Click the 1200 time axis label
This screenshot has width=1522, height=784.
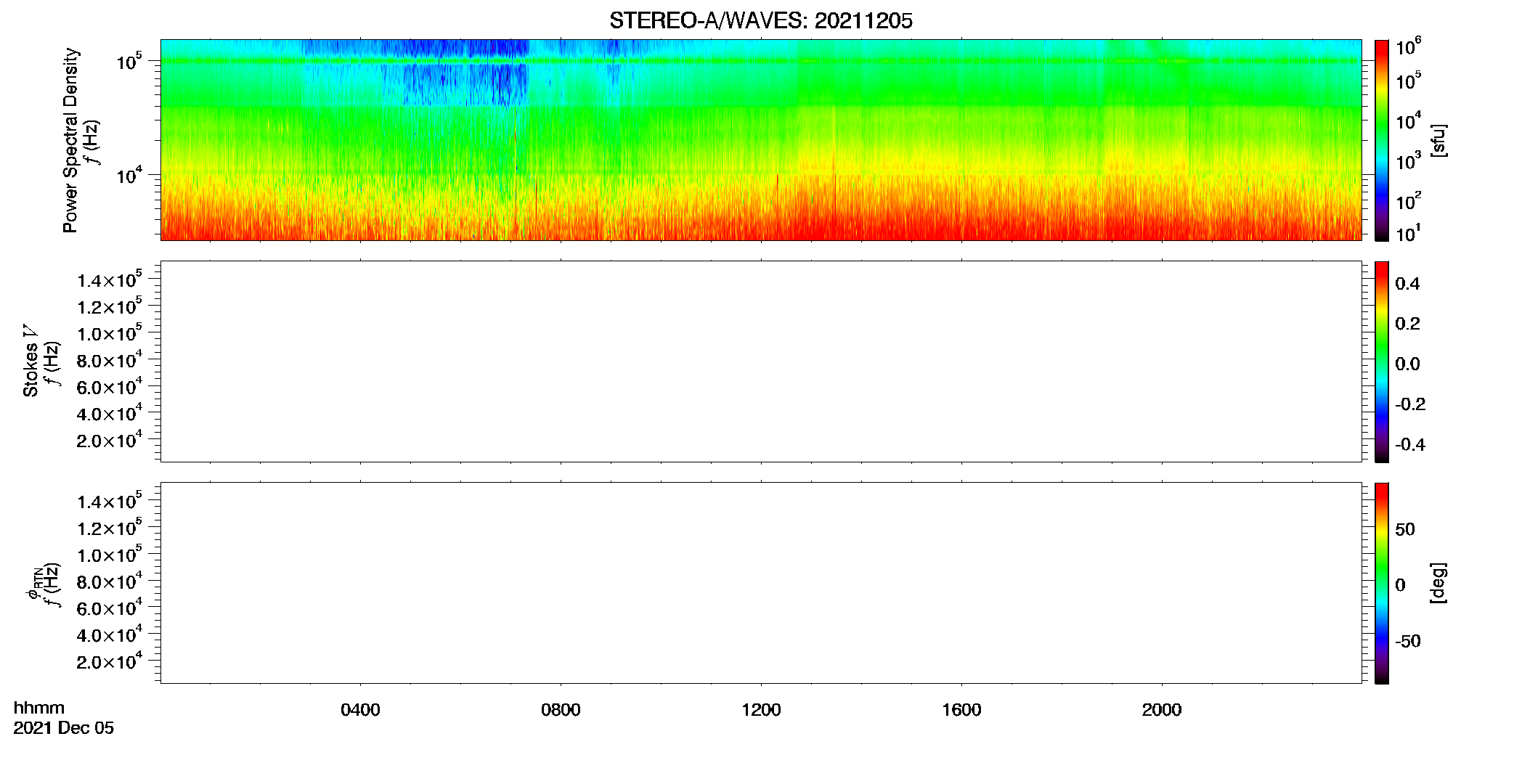pyautogui.click(x=761, y=710)
